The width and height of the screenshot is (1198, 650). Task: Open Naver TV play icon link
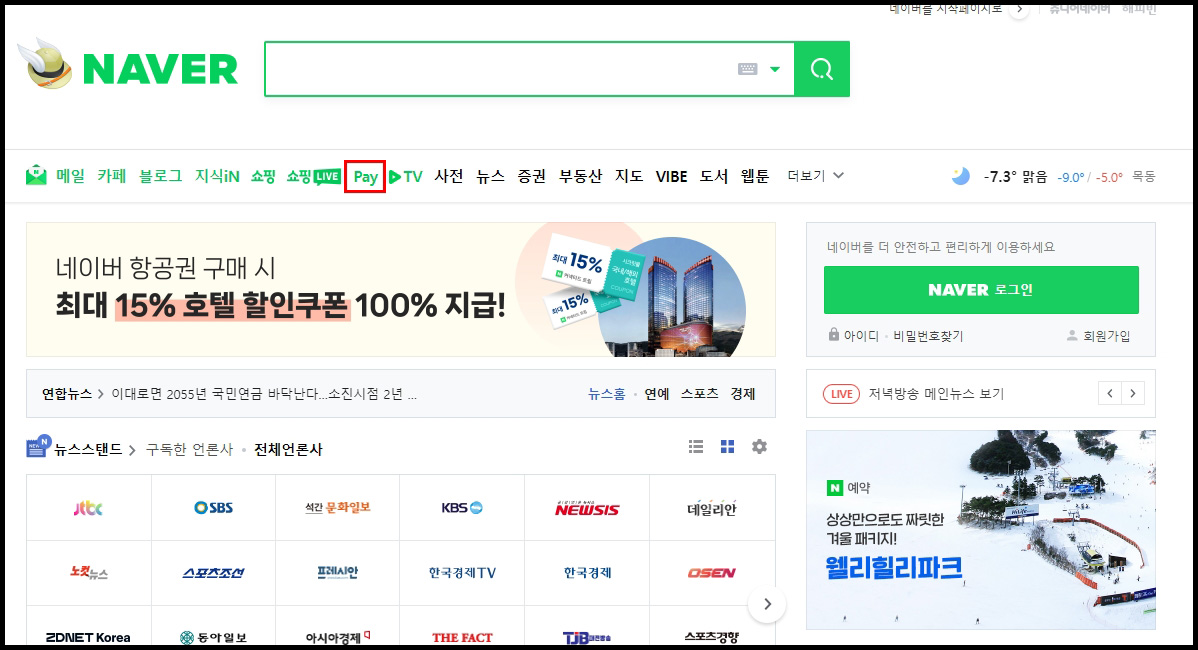click(x=406, y=177)
